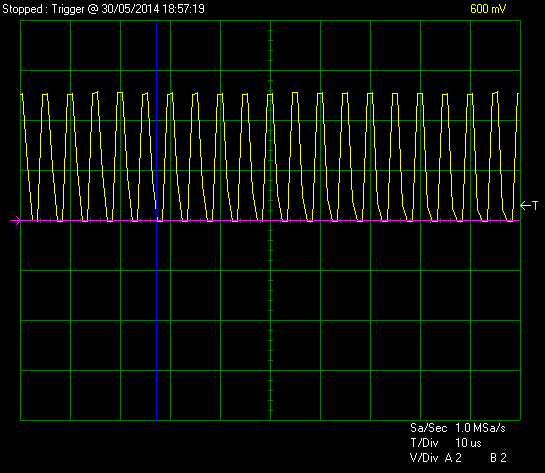
Task: Click the T/Div label
Action: click(x=424, y=443)
